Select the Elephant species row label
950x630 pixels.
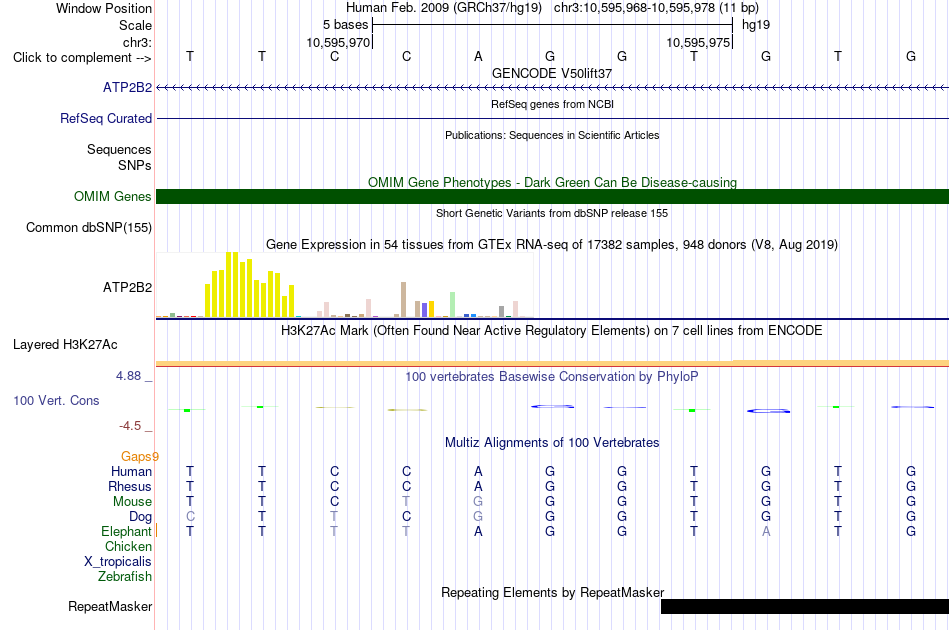[x=126, y=531]
